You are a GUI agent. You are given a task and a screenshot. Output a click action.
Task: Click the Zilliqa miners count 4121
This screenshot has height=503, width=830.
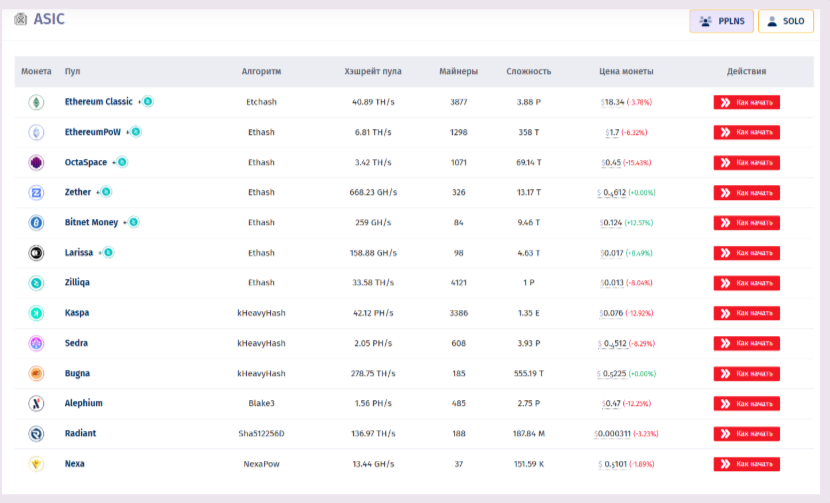pos(458,283)
